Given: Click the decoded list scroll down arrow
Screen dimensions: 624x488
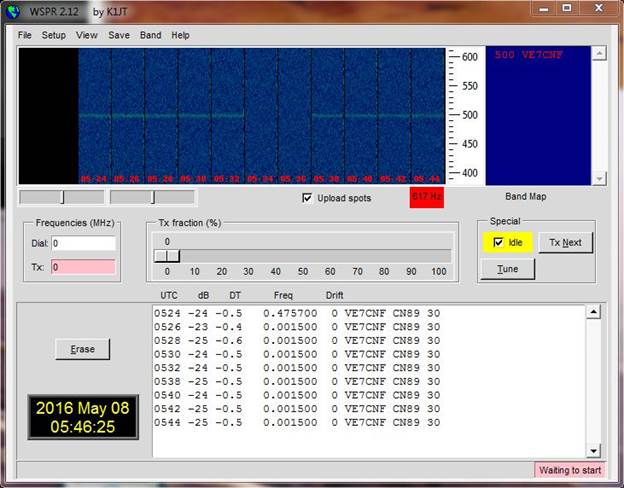Looking at the screenshot, I should [593, 450].
